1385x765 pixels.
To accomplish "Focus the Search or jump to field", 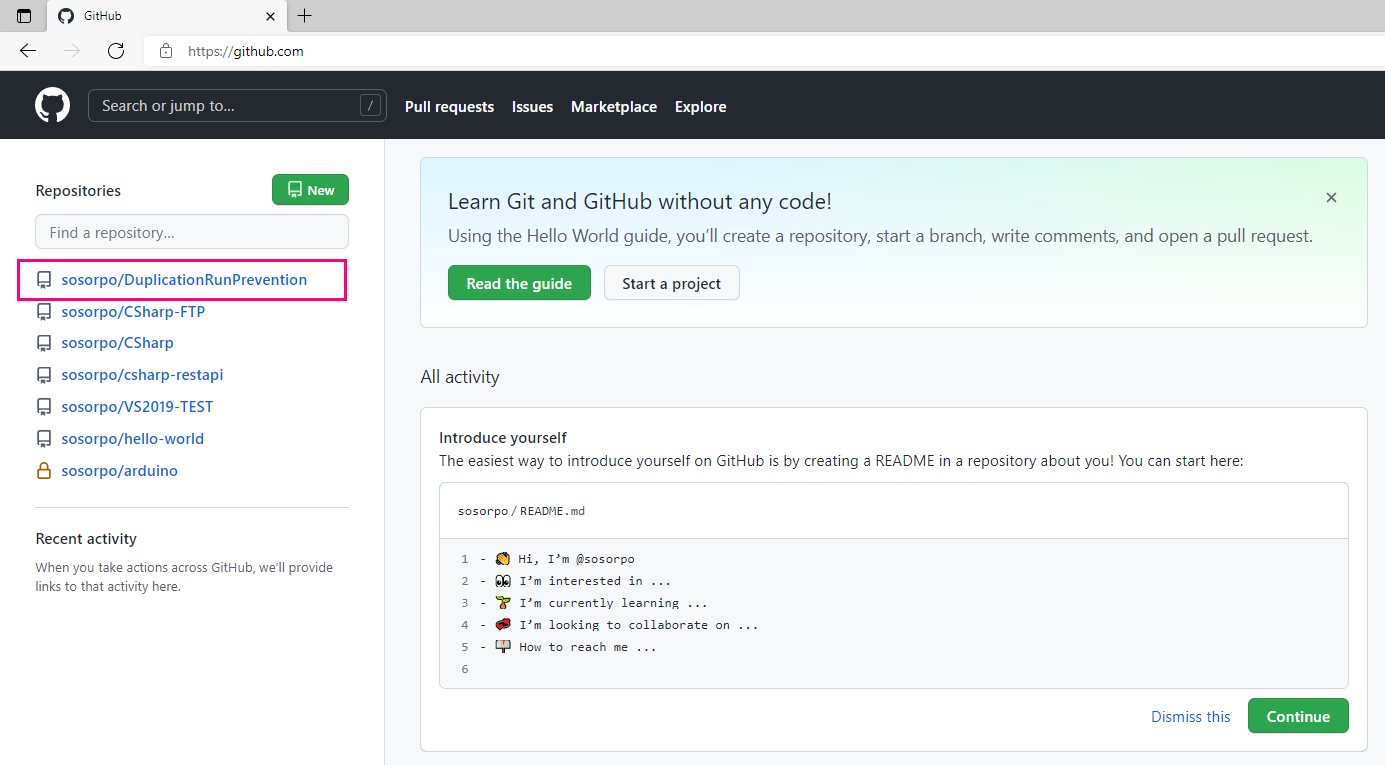I will [237, 105].
